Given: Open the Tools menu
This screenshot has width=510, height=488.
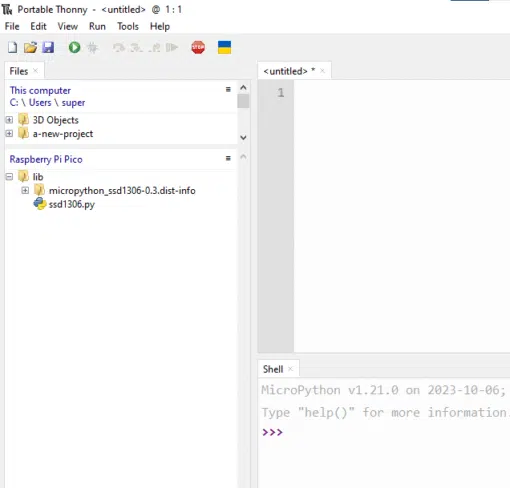Looking at the screenshot, I should pyautogui.click(x=128, y=26).
